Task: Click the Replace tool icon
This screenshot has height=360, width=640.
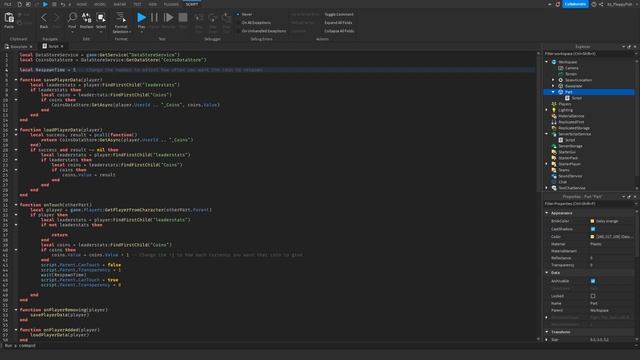Action: pos(87,17)
